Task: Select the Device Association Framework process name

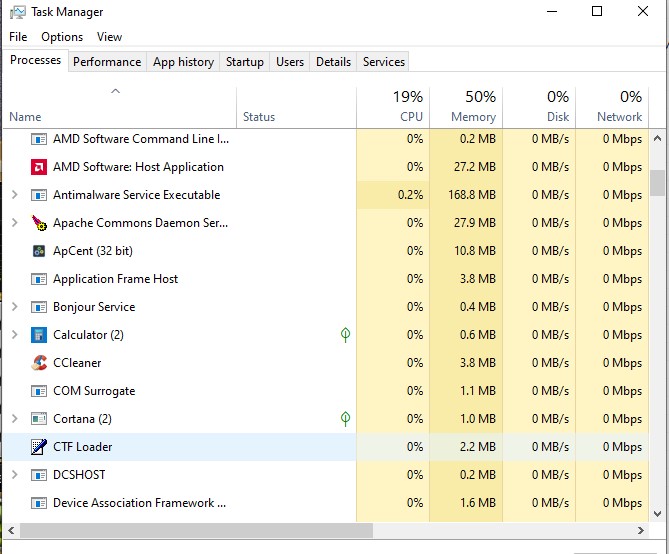Action: [x=140, y=503]
